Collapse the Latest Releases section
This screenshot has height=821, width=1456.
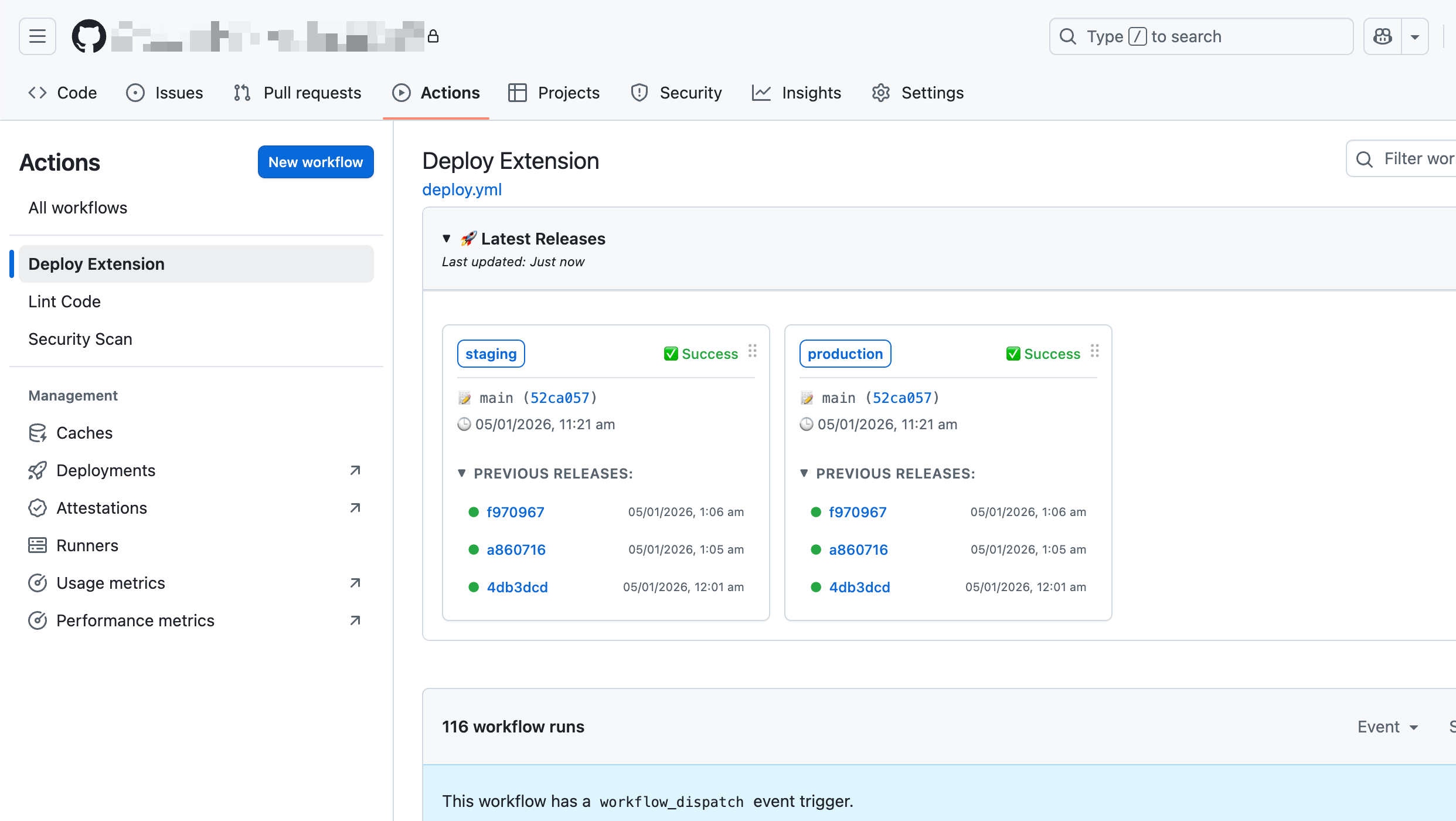coord(447,239)
